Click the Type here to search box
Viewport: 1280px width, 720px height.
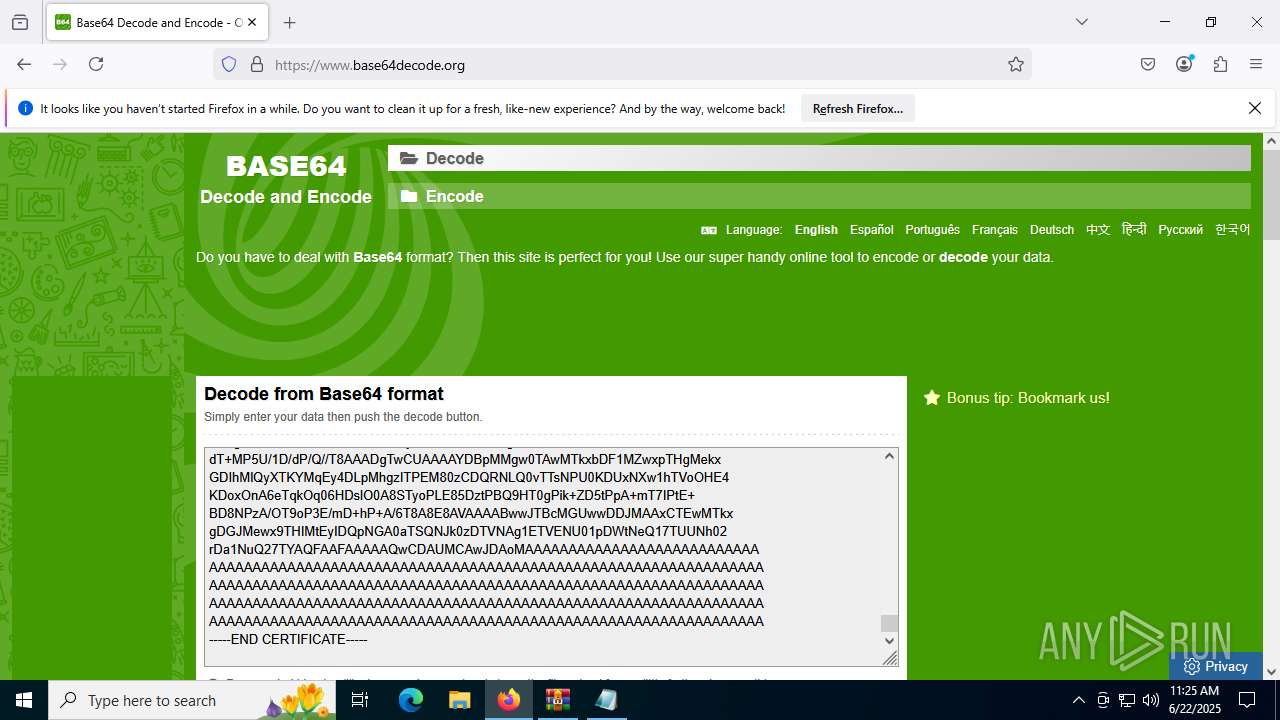[193, 700]
